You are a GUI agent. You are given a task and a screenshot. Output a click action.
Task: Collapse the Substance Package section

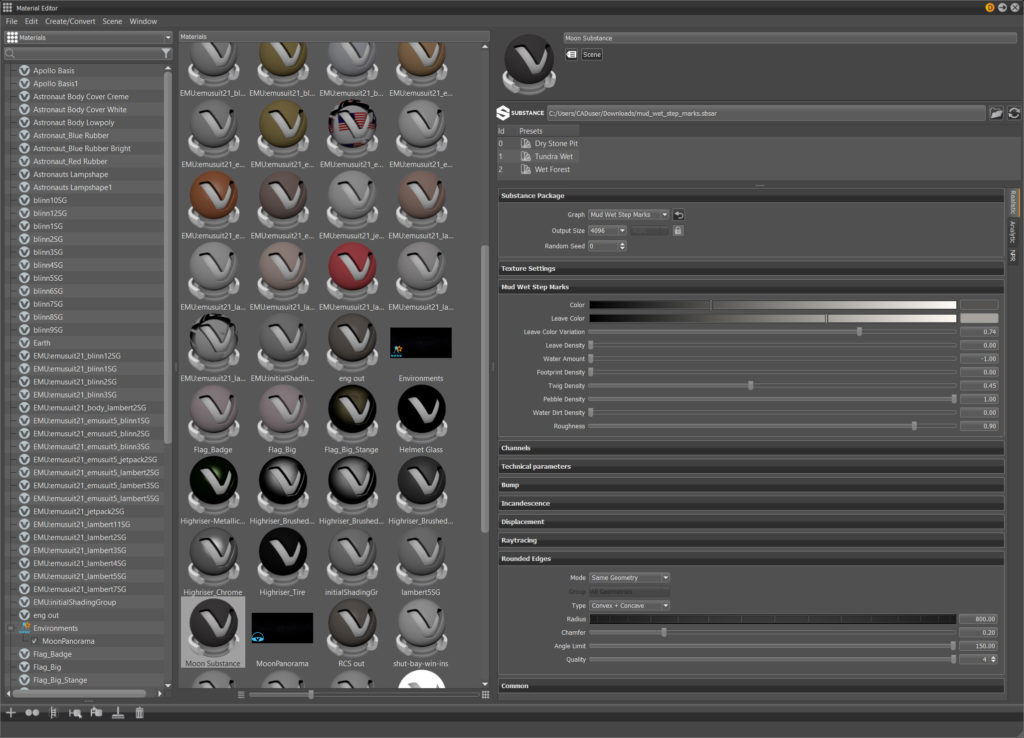point(751,195)
